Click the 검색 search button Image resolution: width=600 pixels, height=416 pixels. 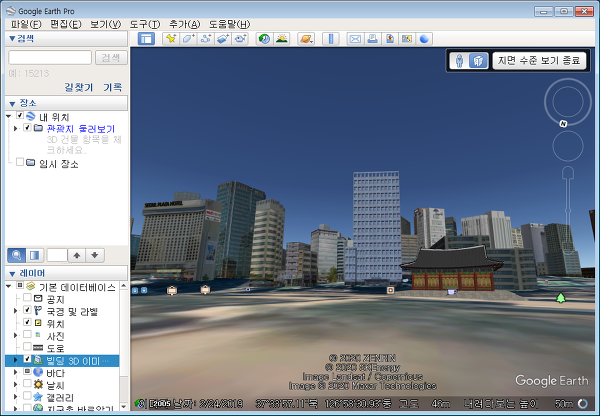pos(111,58)
